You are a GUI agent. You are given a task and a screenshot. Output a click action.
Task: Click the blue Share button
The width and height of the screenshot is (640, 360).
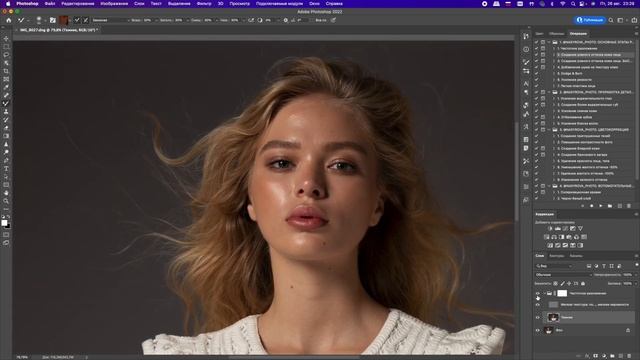click(x=590, y=20)
